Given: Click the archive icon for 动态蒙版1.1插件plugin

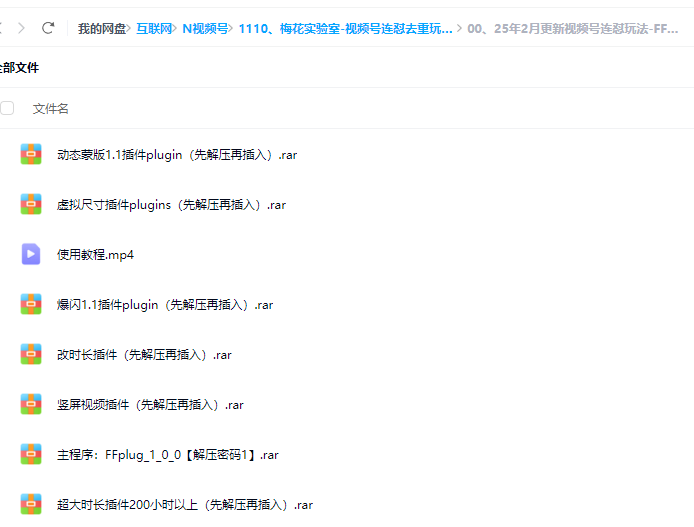Looking at the screenshot, I should point(31,154).
